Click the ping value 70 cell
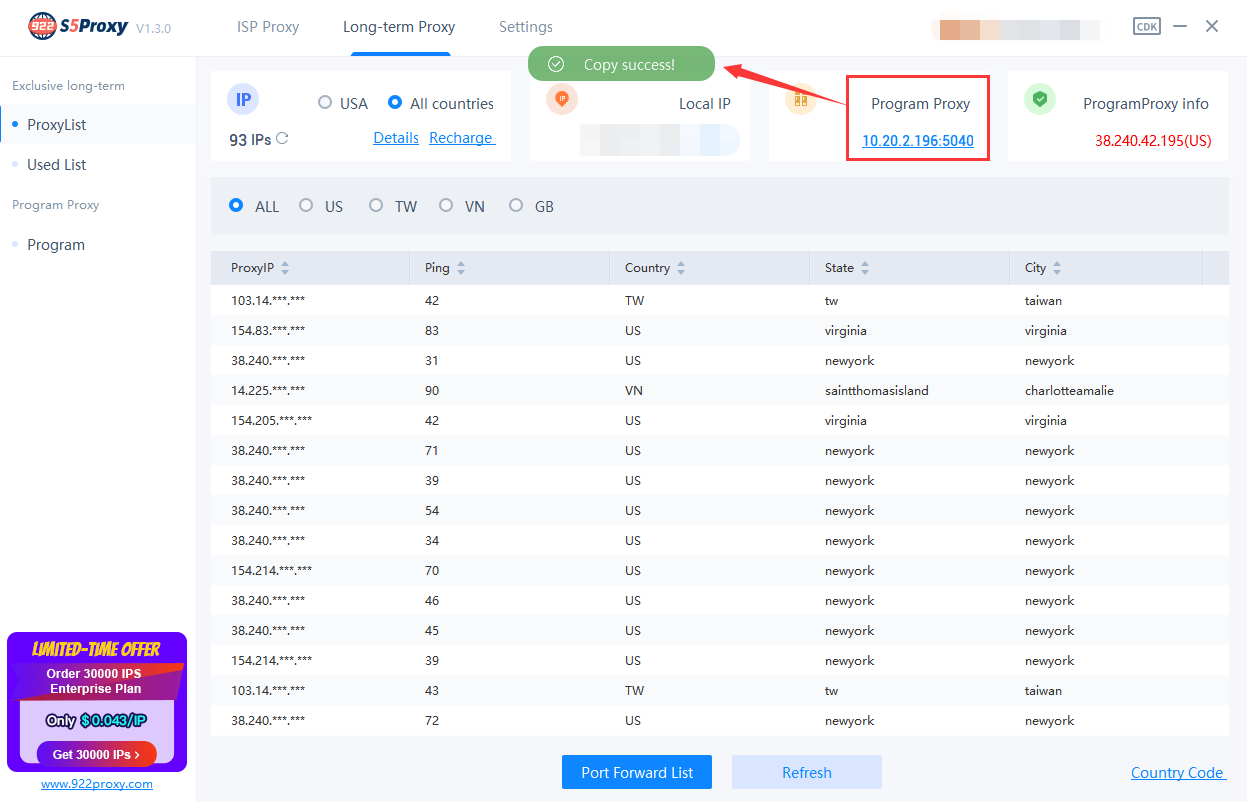The image size is (1247, 802). point(432,570)
